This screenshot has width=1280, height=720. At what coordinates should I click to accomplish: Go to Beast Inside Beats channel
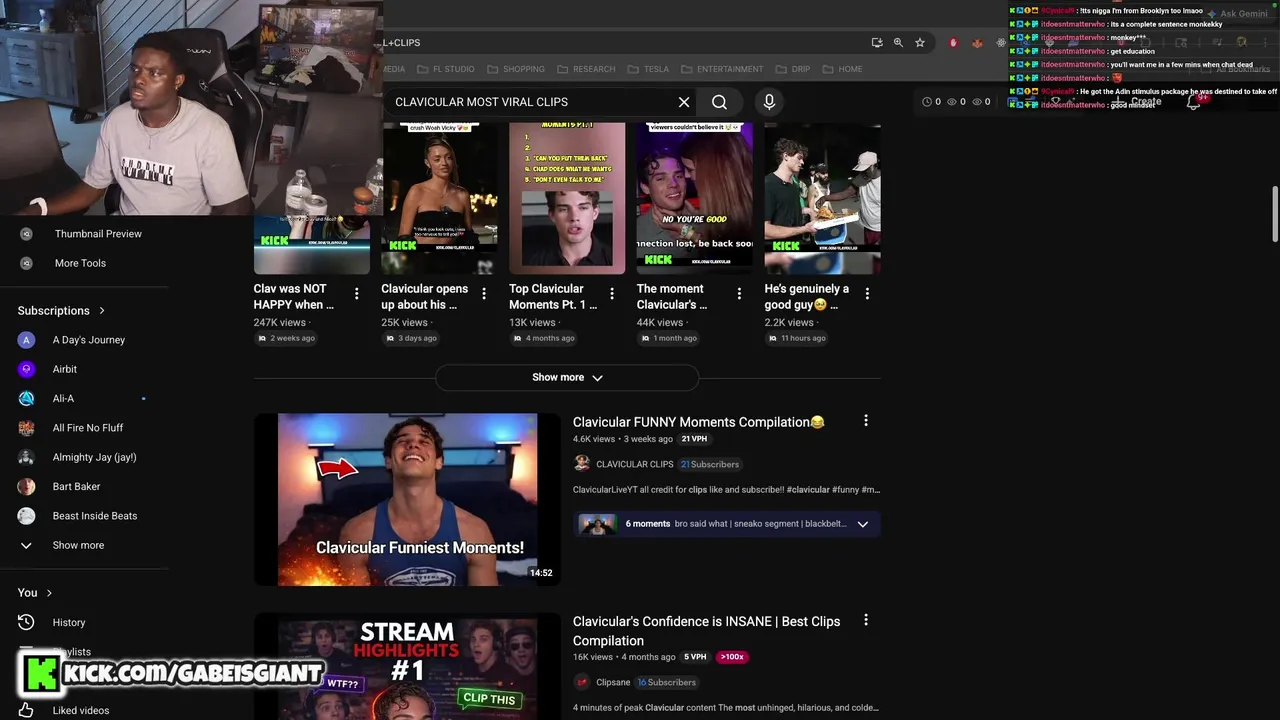coord(95,516)
